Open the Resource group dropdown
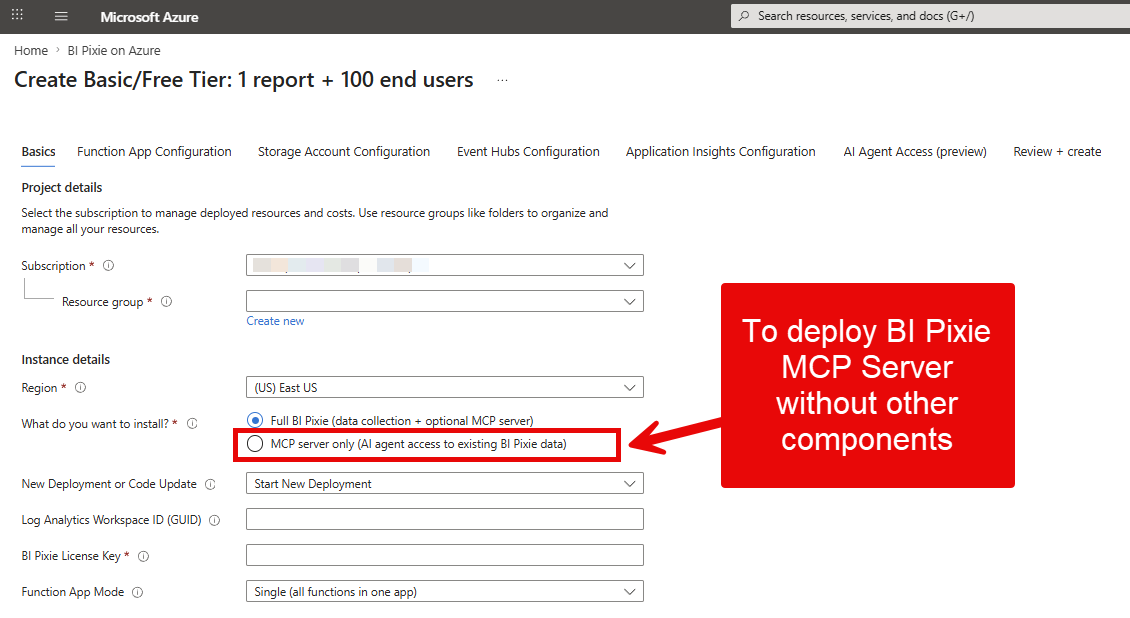Screen dimensions: 1130x618 445,301
